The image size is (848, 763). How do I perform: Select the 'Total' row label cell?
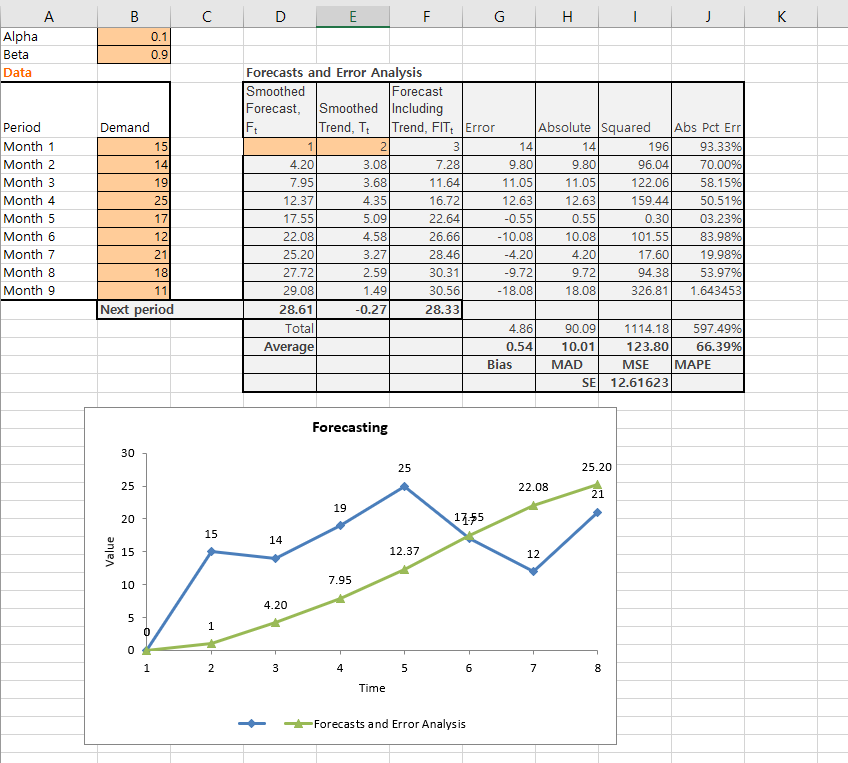point(280,328)
